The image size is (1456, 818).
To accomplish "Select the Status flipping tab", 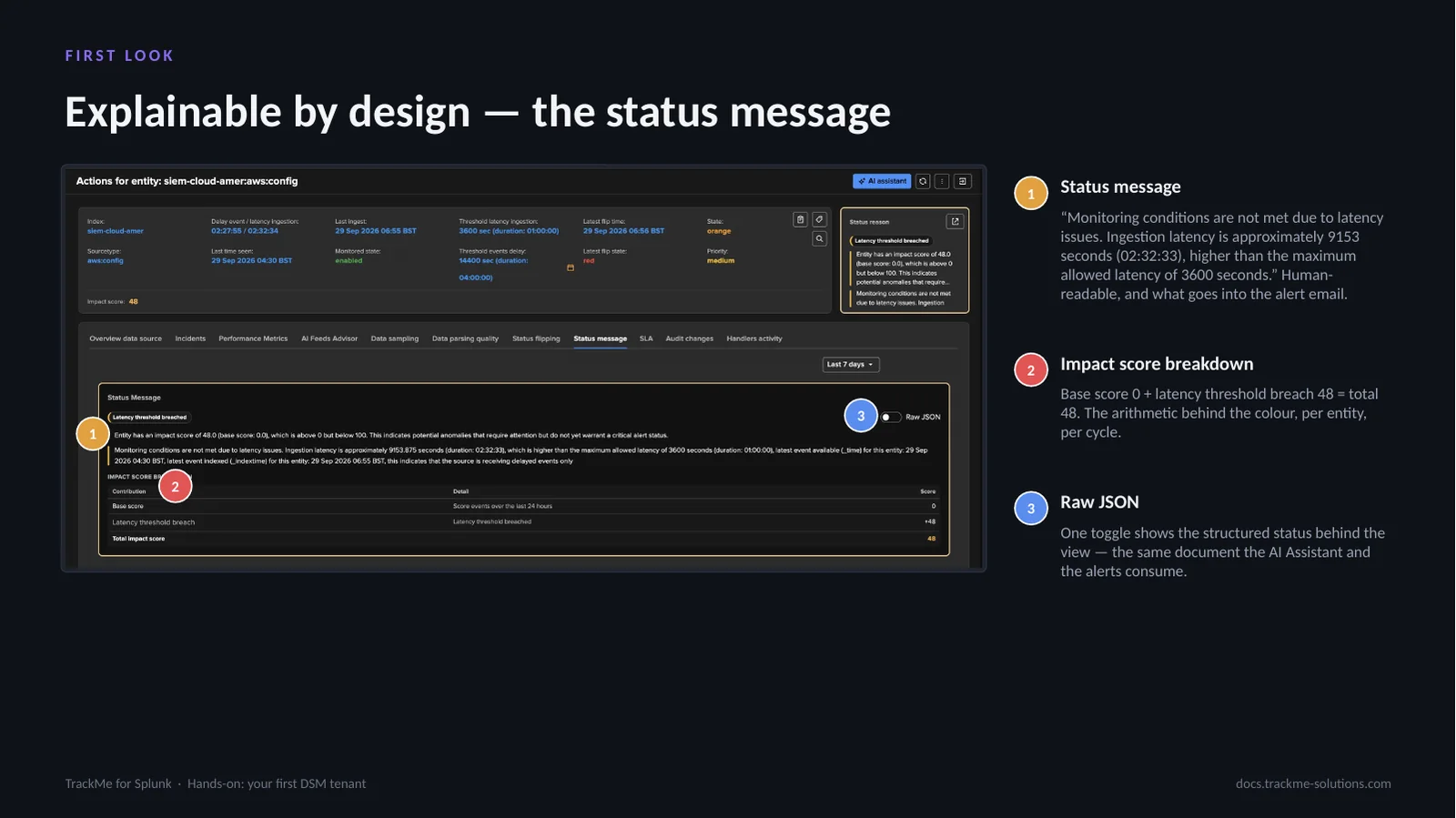I will click(x=536, y=338).
